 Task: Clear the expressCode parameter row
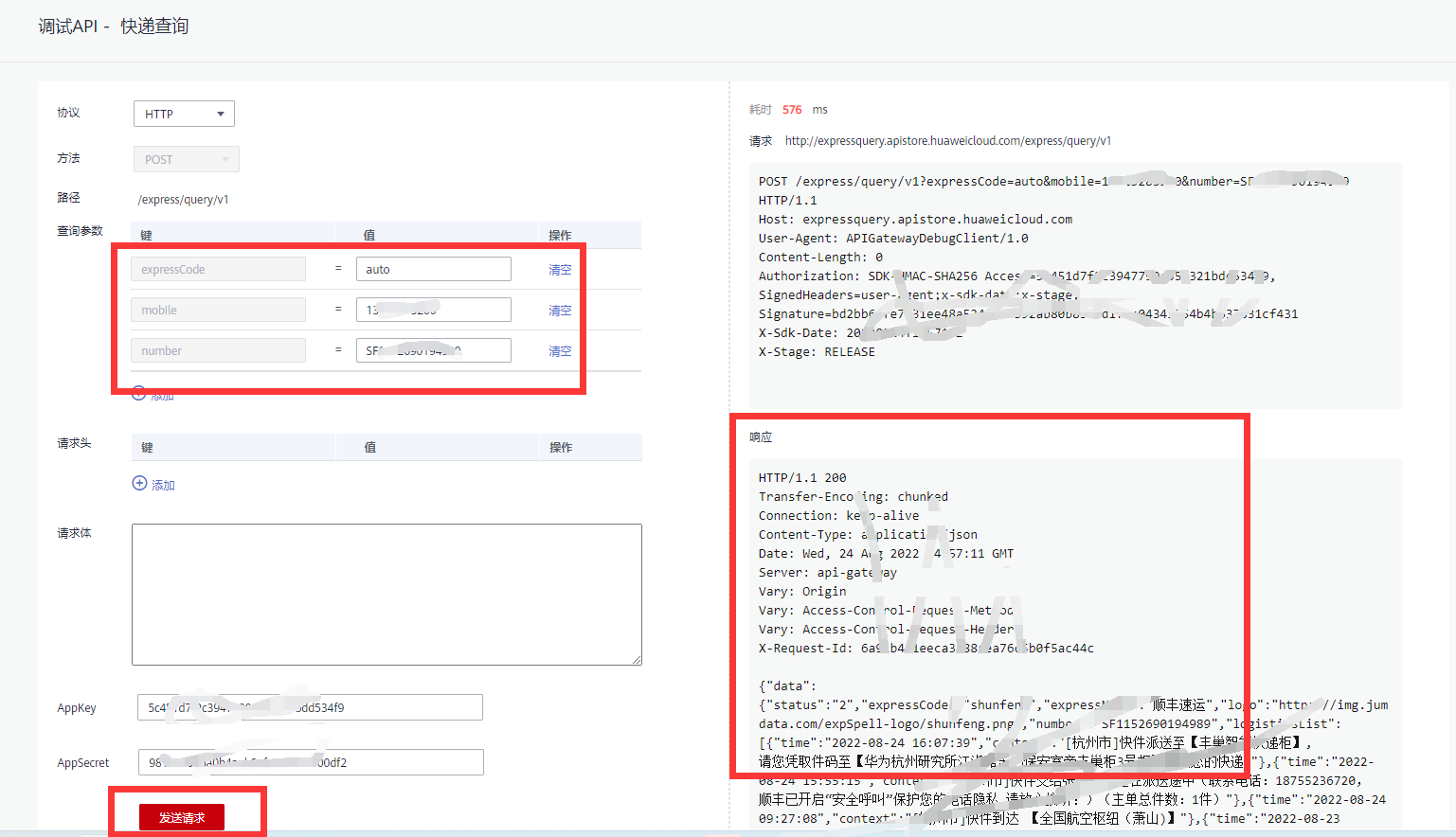click(x=560, y=270)
